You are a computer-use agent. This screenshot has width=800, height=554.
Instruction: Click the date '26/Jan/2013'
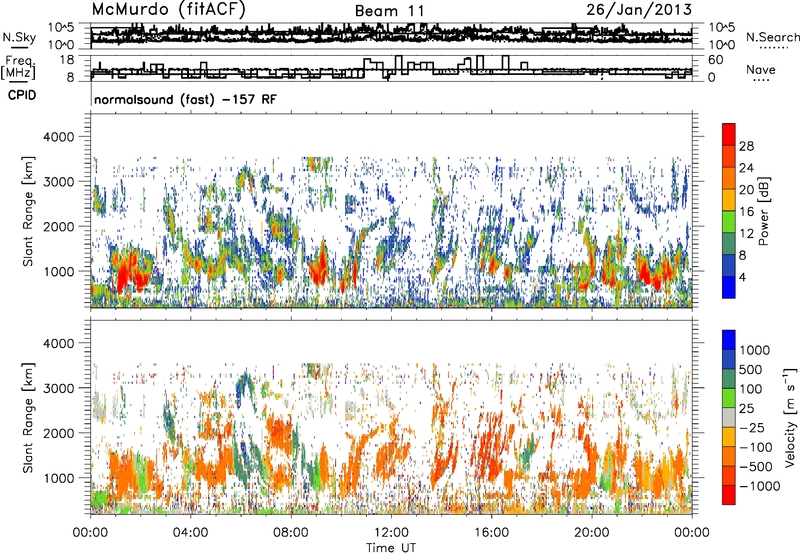coord(639,10)
